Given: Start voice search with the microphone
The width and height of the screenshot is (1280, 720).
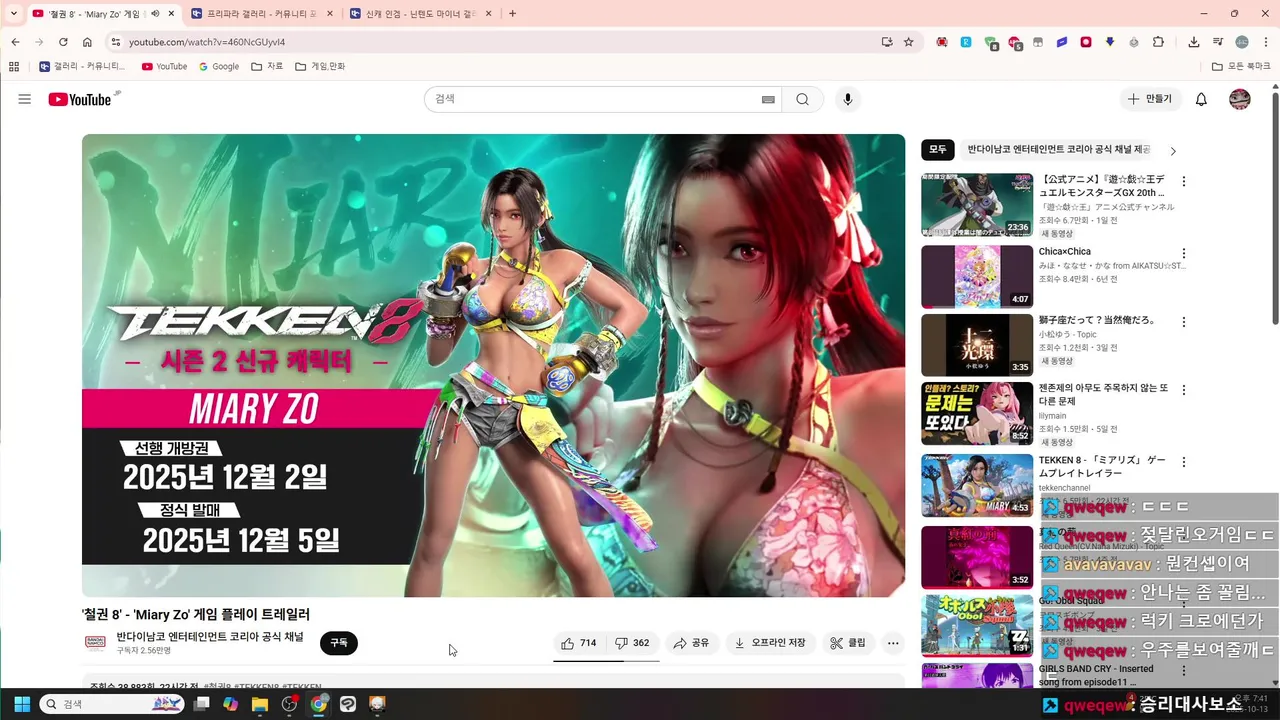Looking at the screenshot, I should [x=848, y=99].
